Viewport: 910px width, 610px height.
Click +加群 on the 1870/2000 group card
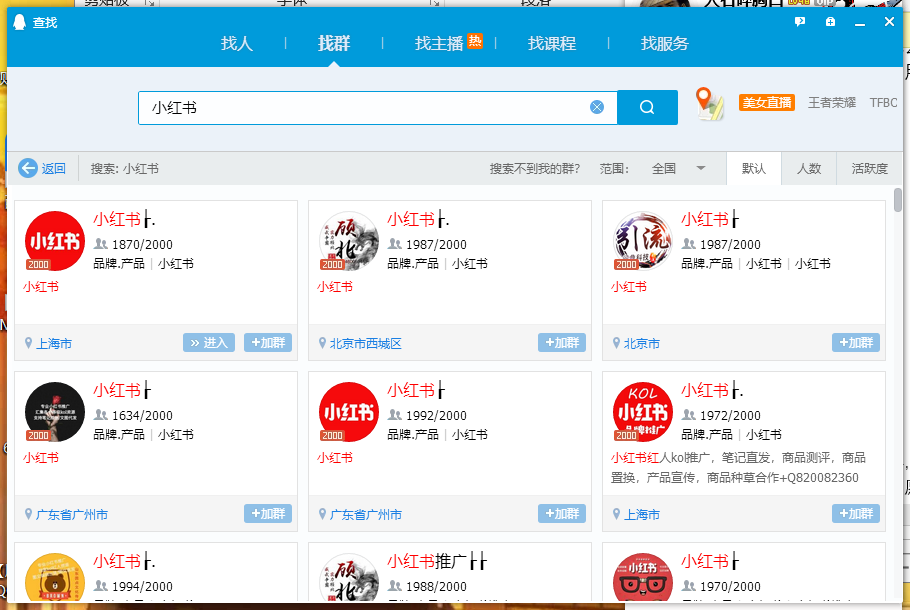pos(268,342)
